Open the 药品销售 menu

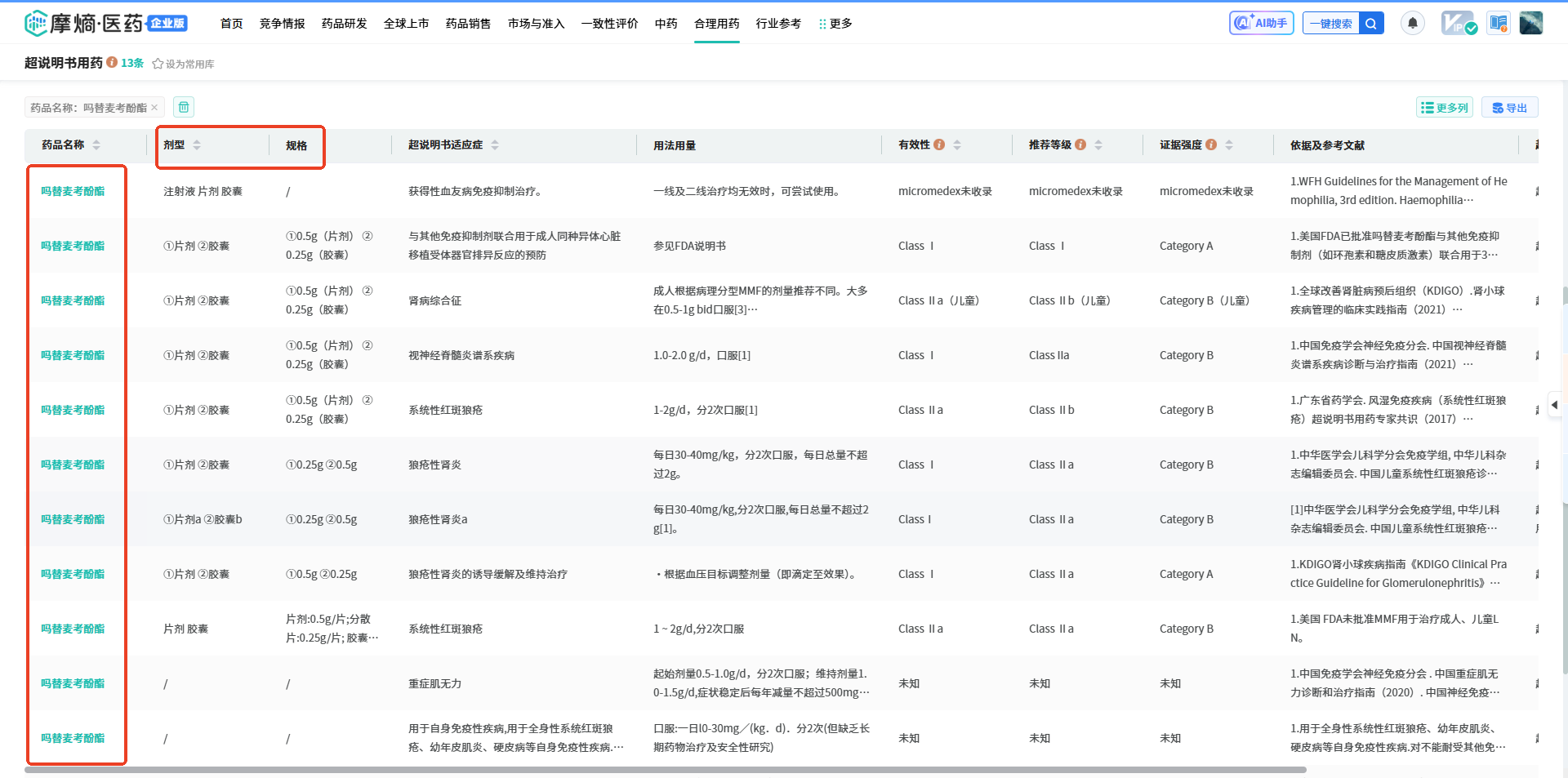469,24
